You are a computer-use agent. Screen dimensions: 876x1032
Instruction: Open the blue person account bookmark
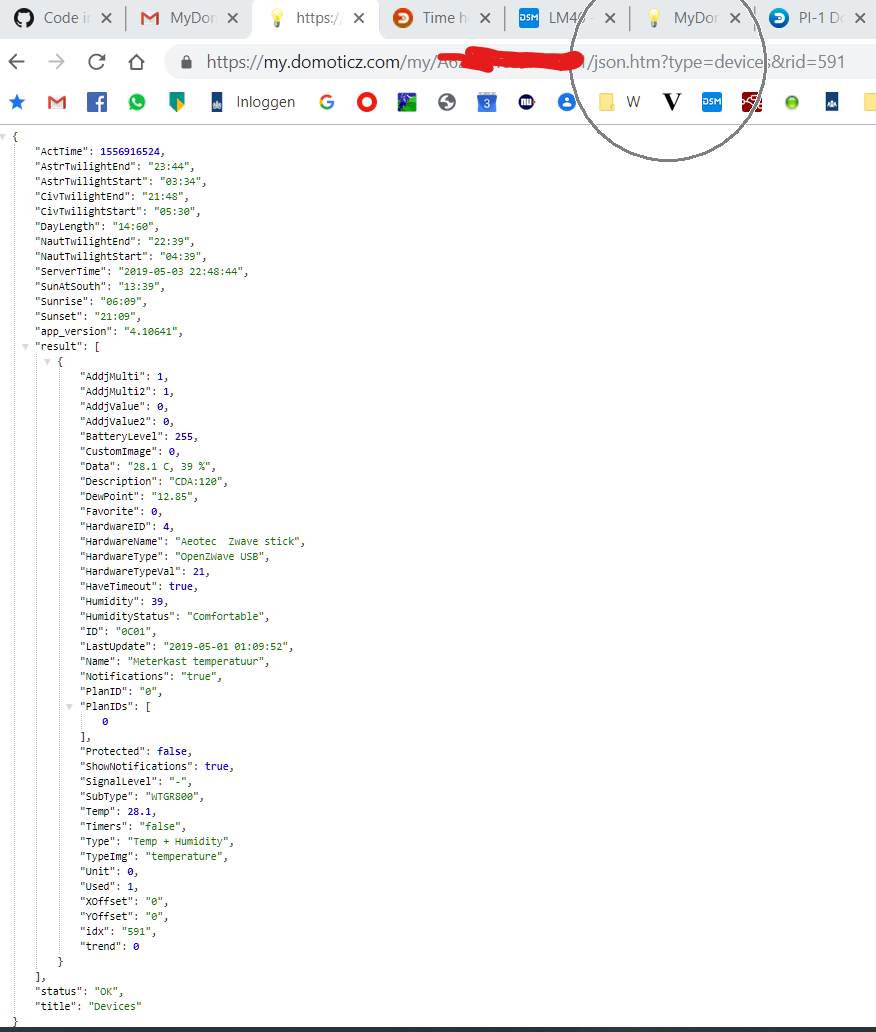click(567, 102)
